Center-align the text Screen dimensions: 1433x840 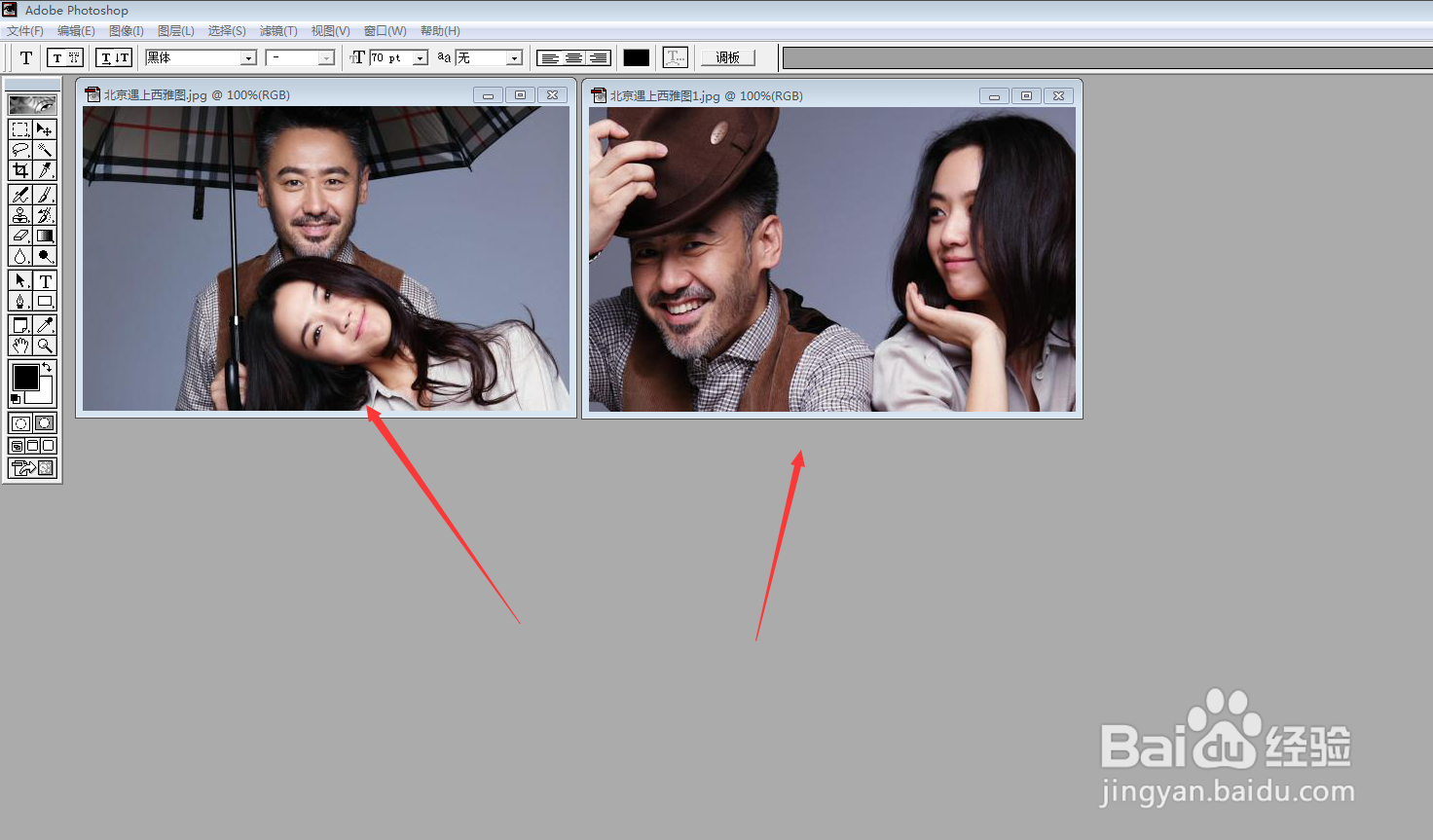(x=574, y=58)
